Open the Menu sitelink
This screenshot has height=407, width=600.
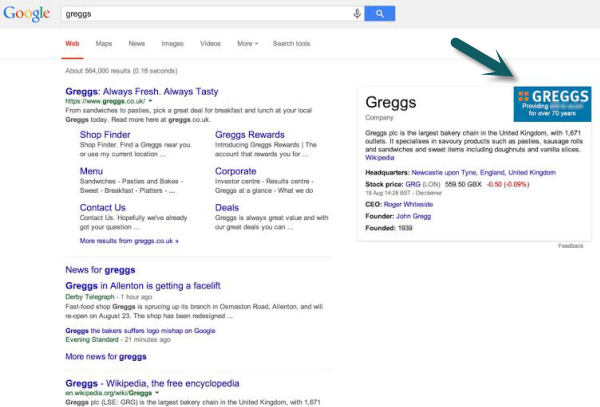[91, 171]
